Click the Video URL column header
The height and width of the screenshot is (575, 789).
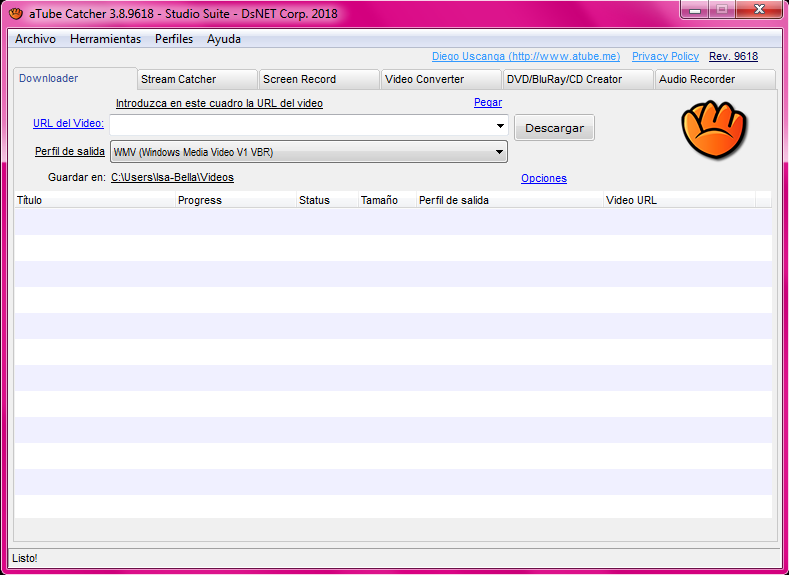click(x=679, y=200)
